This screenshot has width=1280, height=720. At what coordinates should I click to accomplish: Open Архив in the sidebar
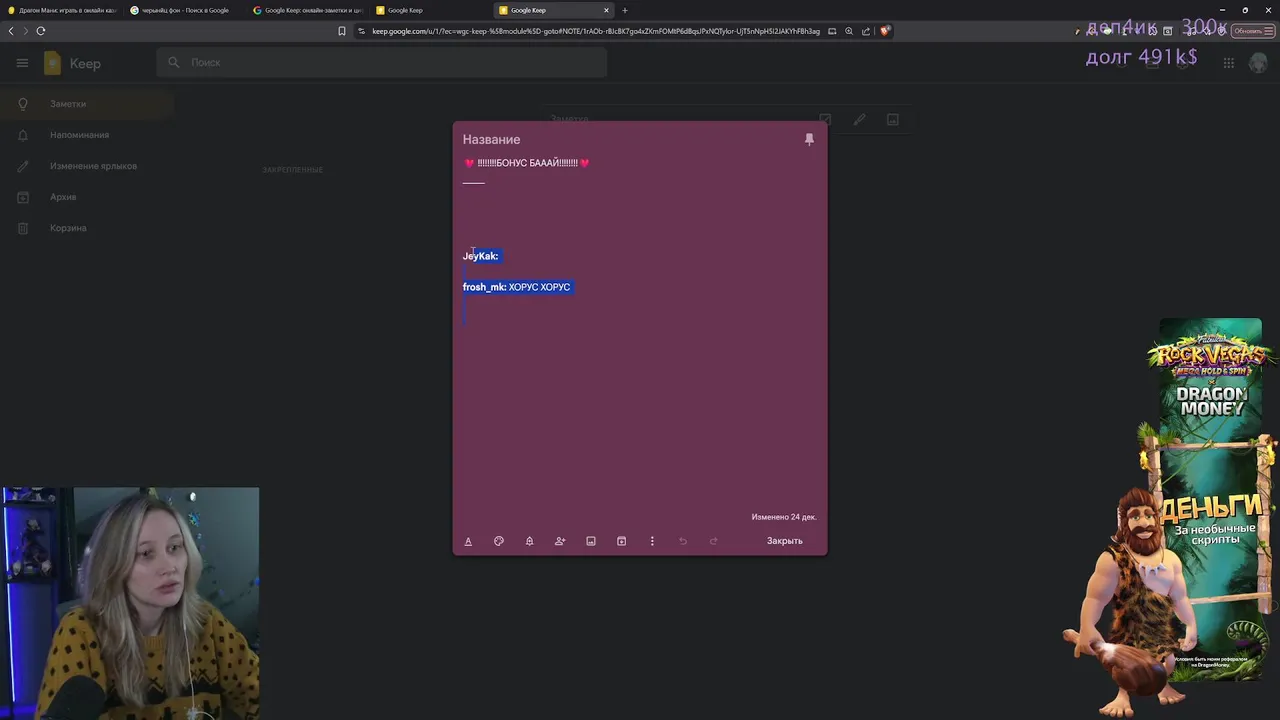click(87, 197)
